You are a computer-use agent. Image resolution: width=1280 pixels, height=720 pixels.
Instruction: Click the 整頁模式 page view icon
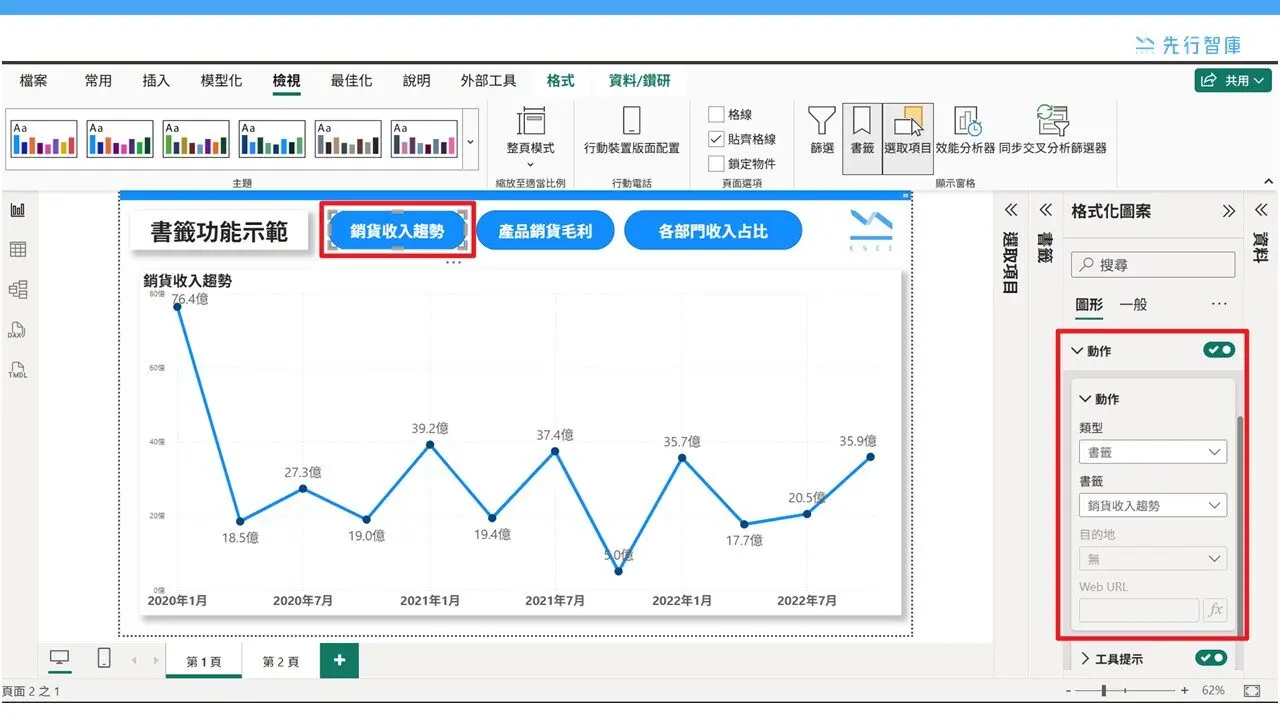tap(531, 122)
